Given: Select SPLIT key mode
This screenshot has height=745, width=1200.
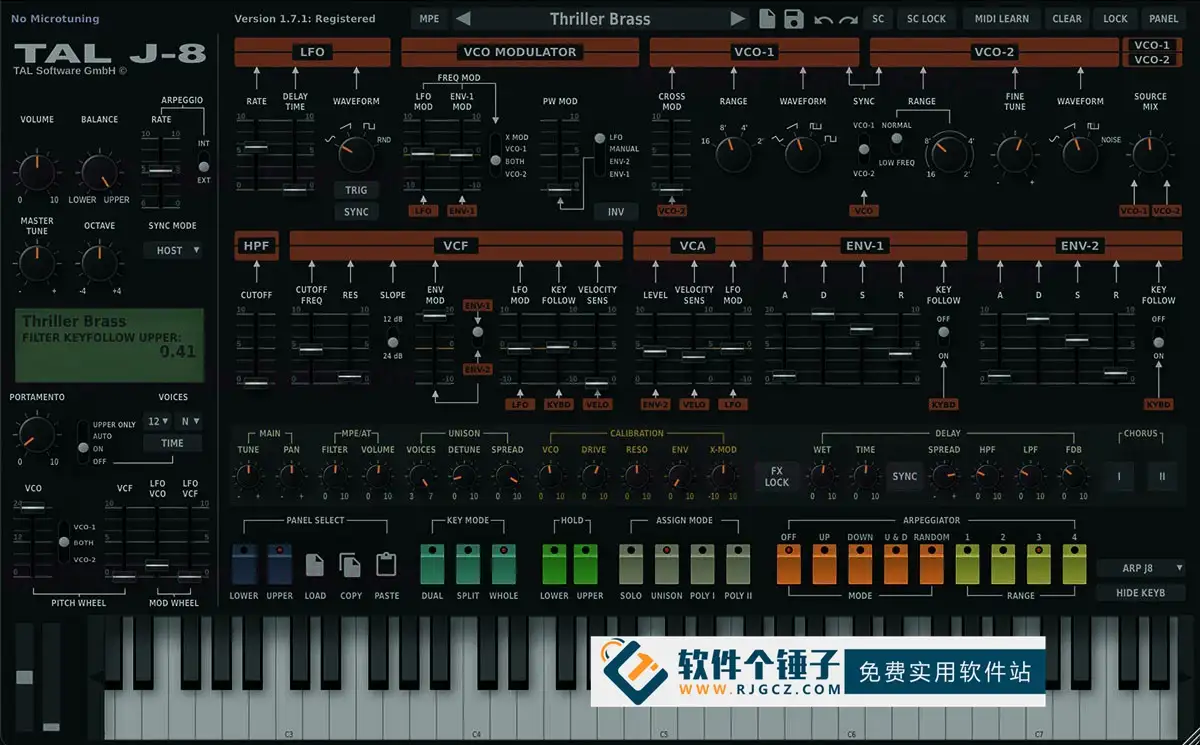Looking at the screenshot, I should tap(468, 565).
